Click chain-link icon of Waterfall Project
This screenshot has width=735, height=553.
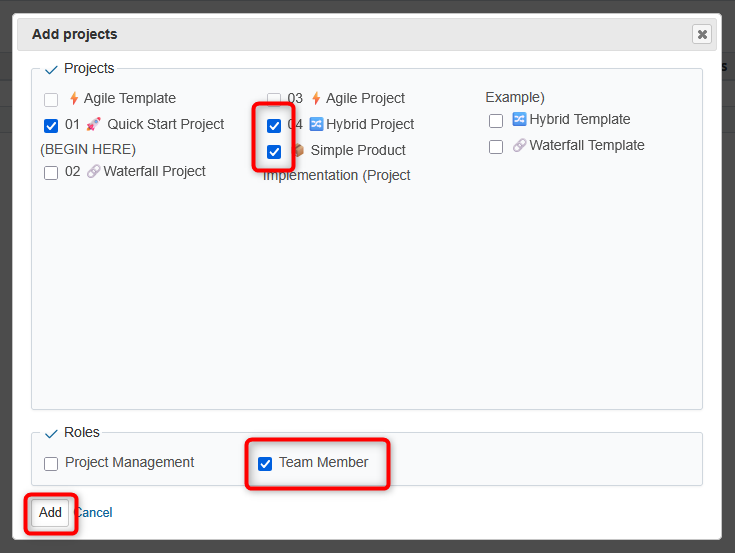(93, 172)
